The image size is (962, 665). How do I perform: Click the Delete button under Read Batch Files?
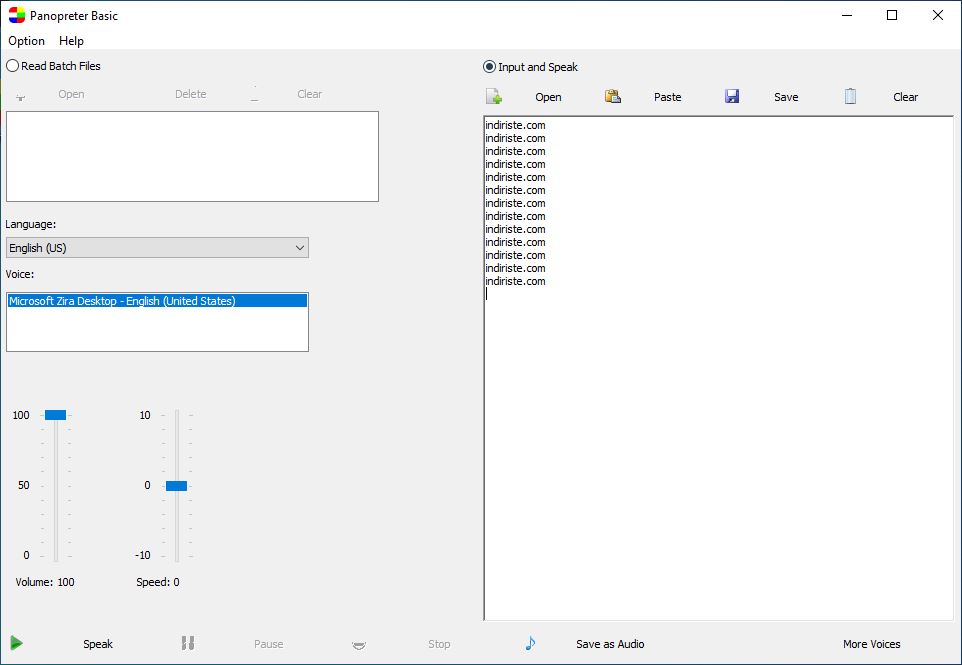point(191,94)
